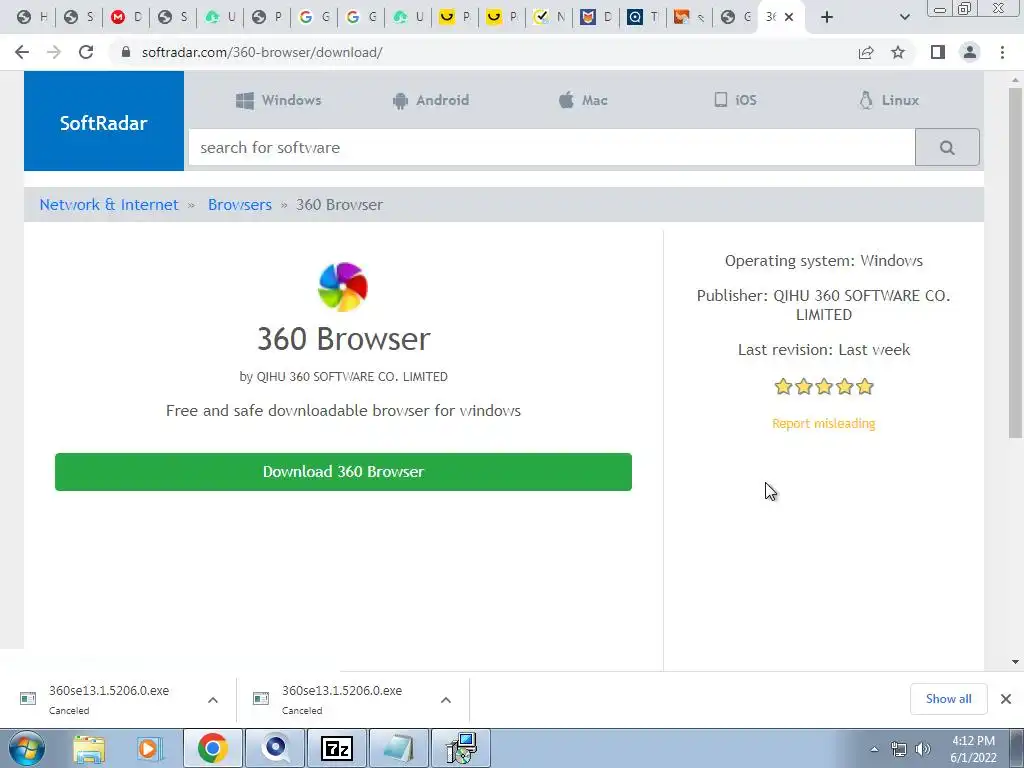This screenshot has width=1024, height=768.
Task: Open Chrome's three-dot menu
Action: pos(1002,52)
